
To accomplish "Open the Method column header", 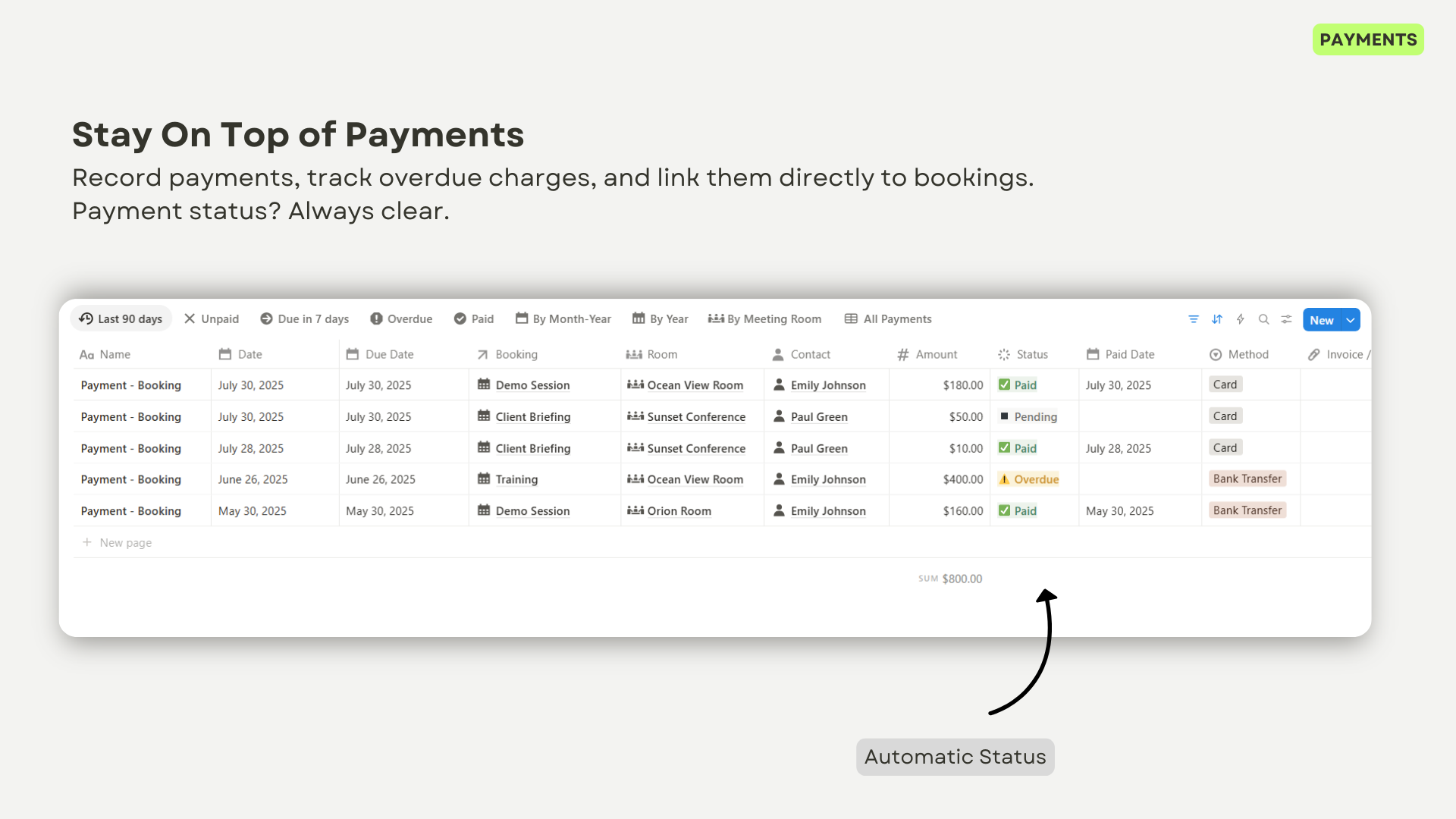I will (1239, 354).
